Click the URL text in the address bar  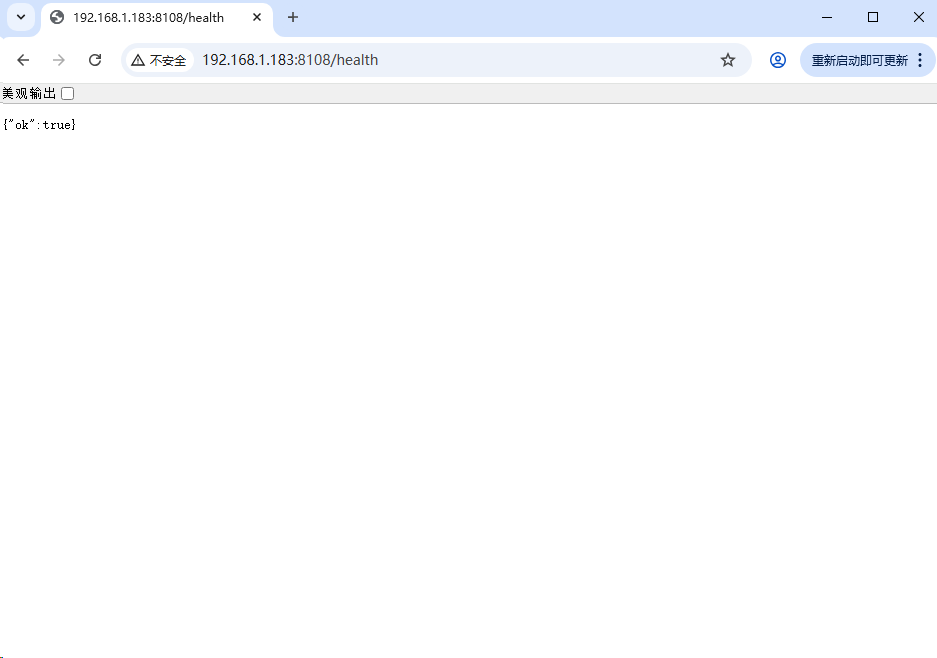click(290, 60)
